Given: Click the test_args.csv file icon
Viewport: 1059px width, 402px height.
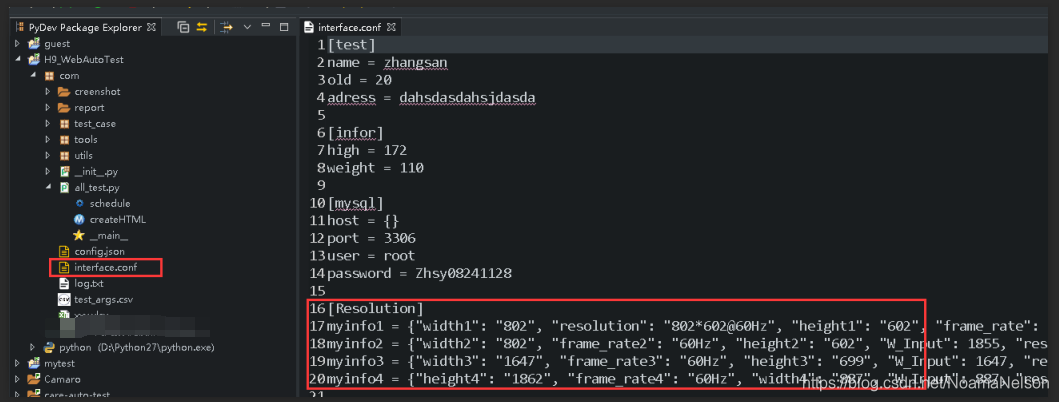Looking at the screenshot, I should click(64, 299).
